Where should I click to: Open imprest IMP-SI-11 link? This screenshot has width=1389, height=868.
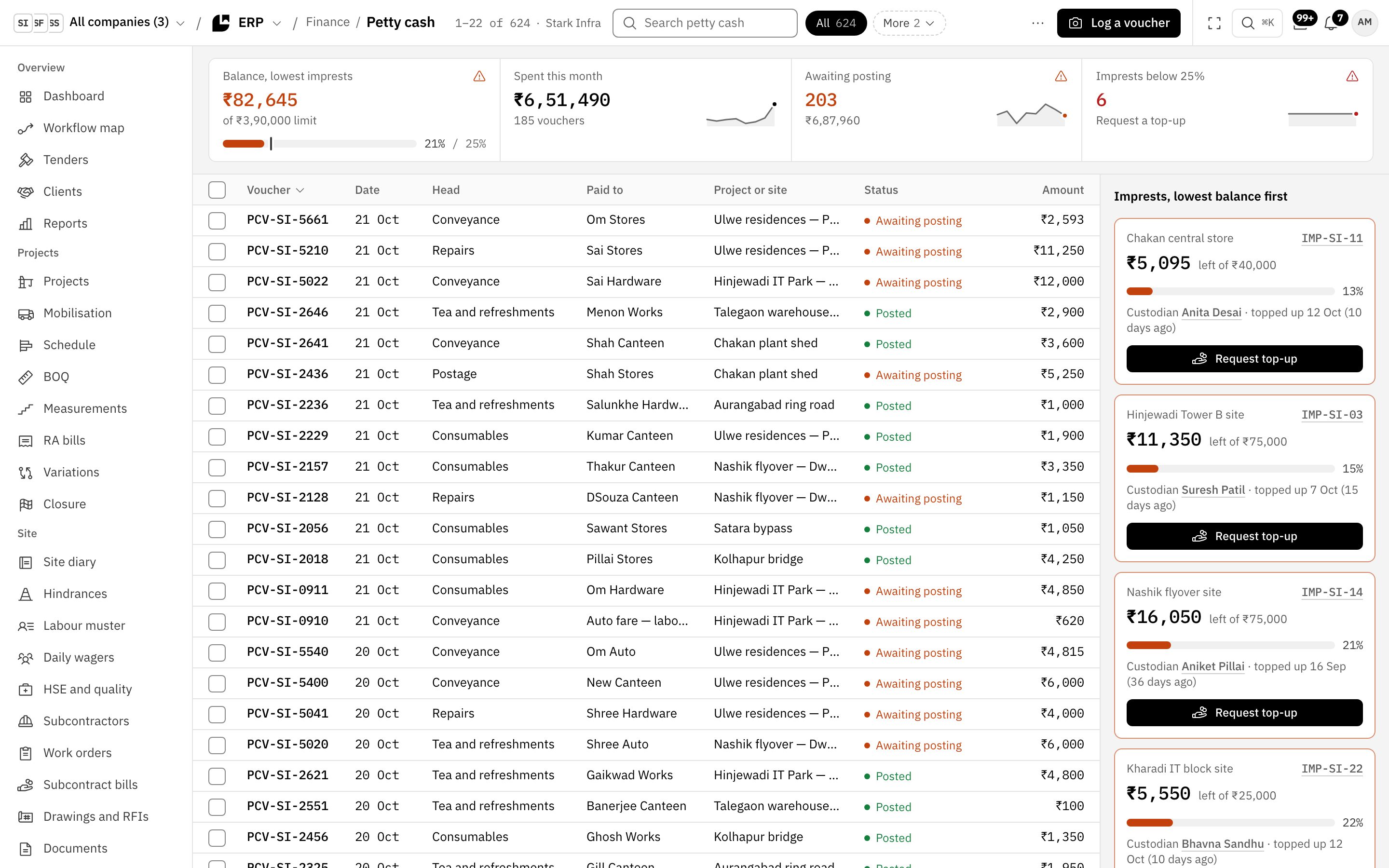pos(1332,238)
